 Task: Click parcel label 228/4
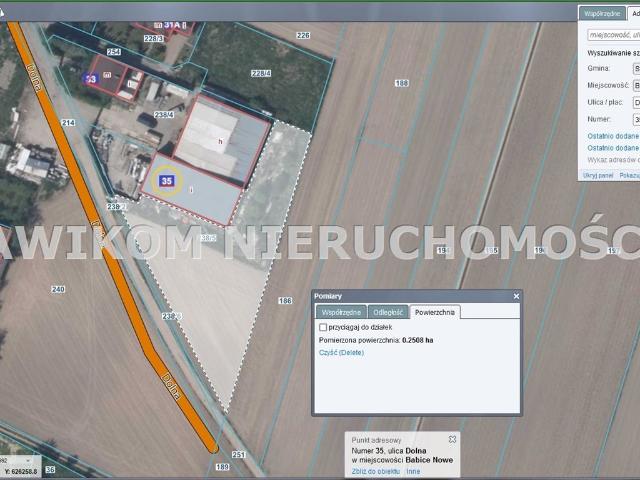[x=261, y=73]
